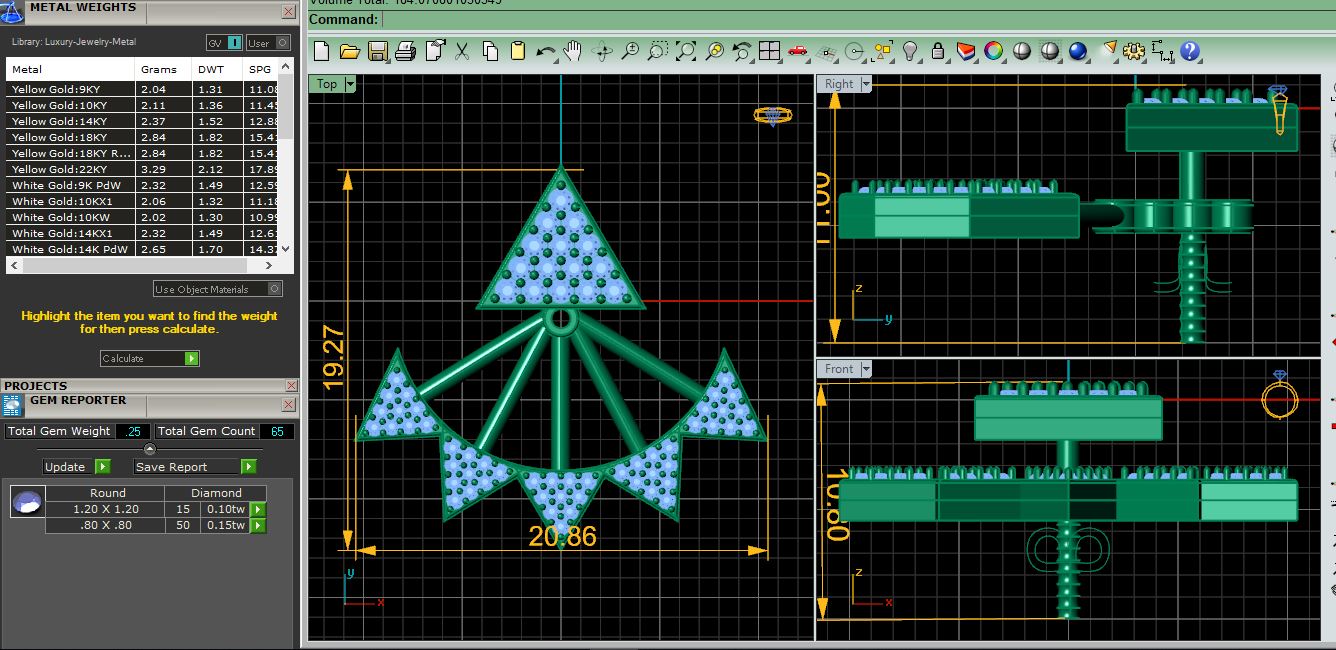Click the lock objects padlock icon

pos(938,51)
